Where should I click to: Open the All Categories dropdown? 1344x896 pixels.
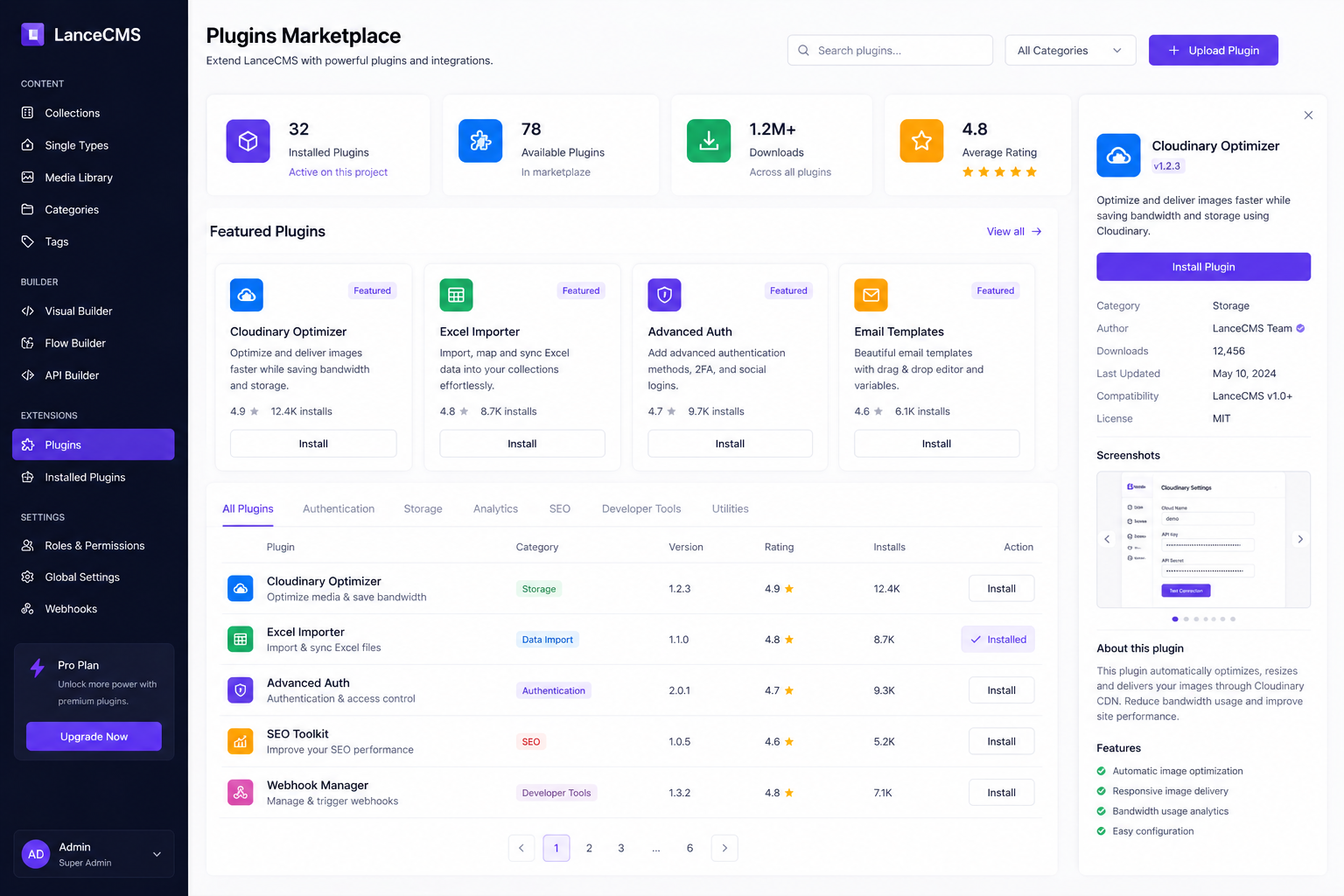[x=1069, y=51]
